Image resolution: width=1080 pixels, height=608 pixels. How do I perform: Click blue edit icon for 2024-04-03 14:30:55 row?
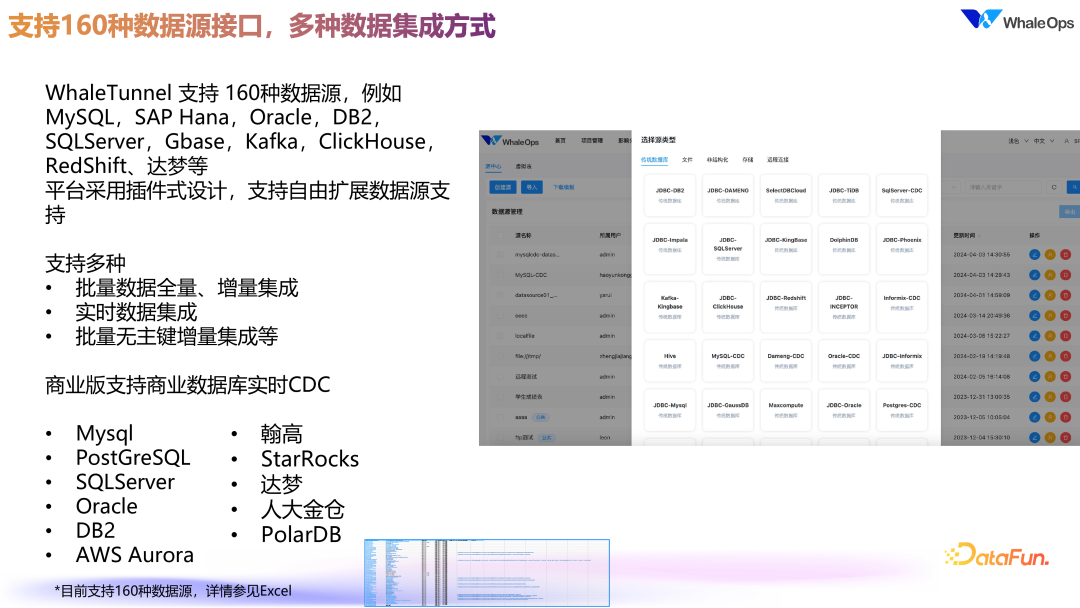click(x=1035, y=255)
